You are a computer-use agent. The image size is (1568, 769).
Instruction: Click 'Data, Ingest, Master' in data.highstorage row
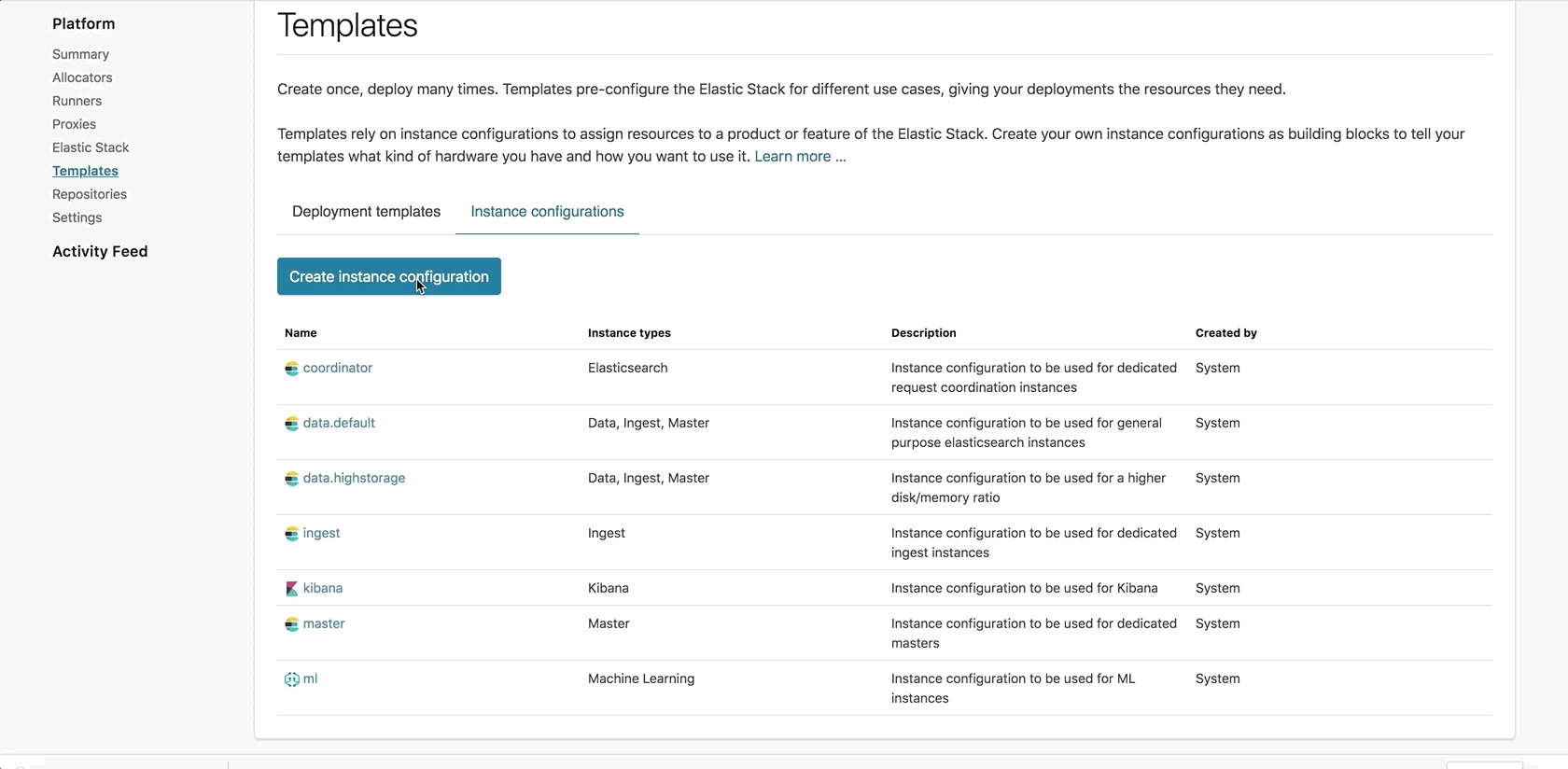coord(649,478)
